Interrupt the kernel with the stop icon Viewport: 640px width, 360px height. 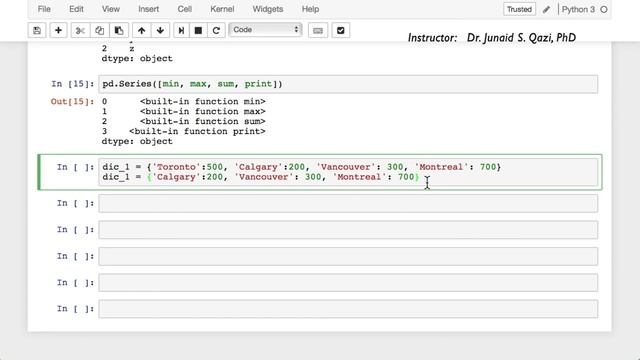(198, 30)
